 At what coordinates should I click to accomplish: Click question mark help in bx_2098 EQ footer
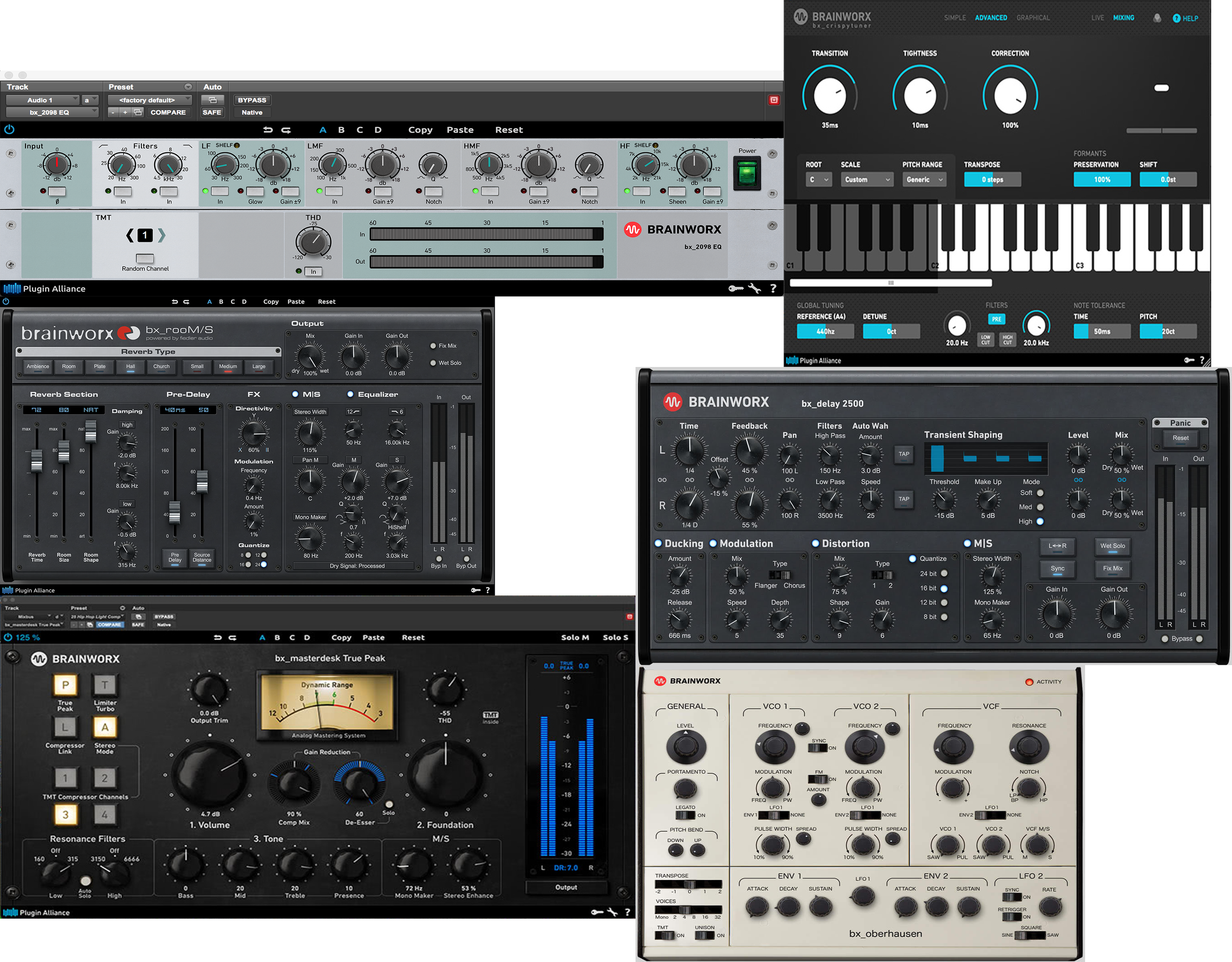point(774,288)
